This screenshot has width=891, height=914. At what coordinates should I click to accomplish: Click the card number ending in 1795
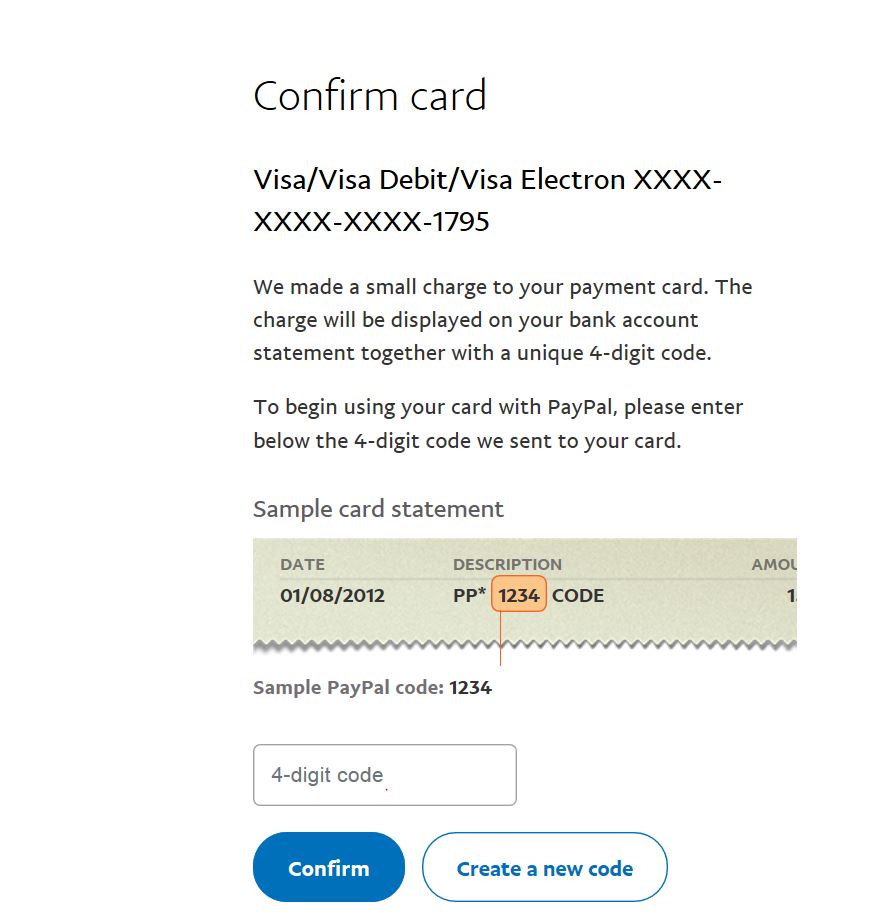tap(371, 221)
